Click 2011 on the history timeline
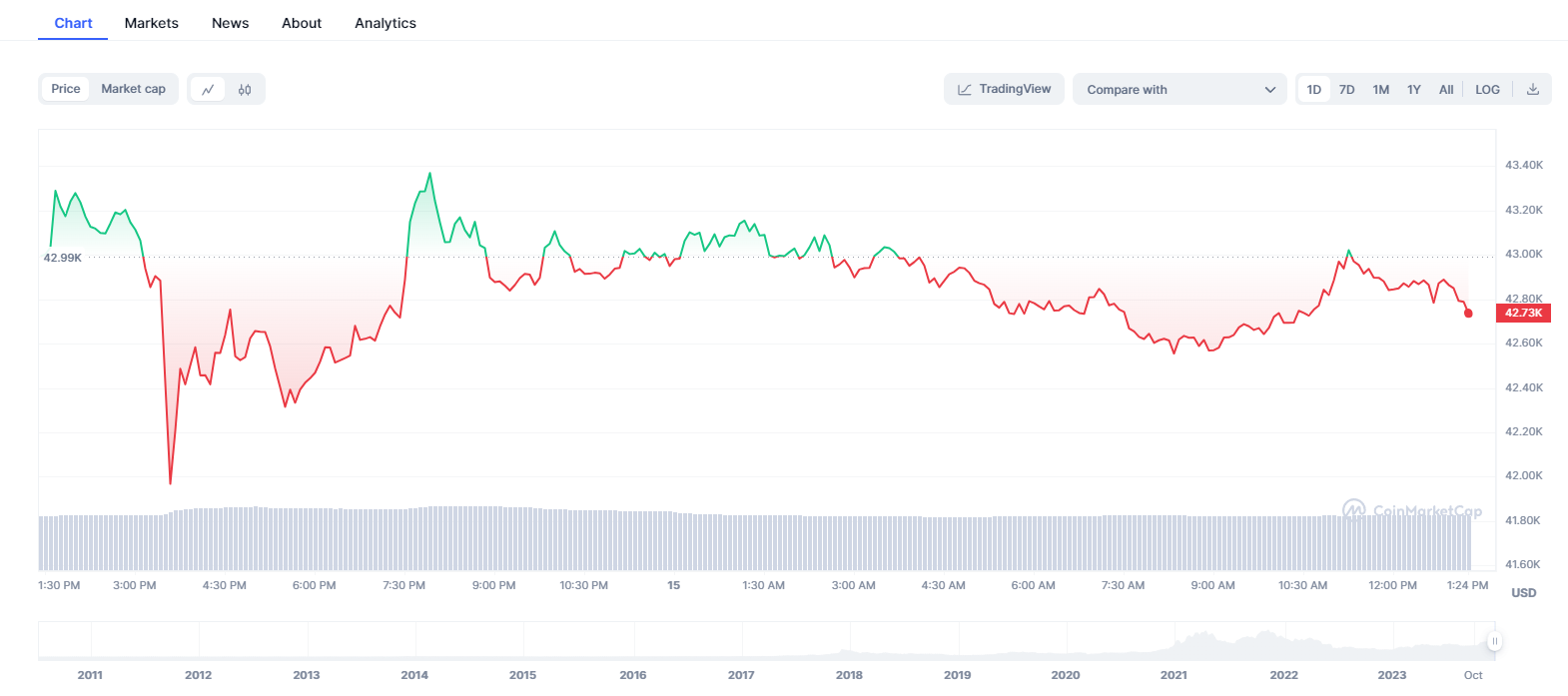Viewport: 1568px width, 696px height. (x=90, y=675)
